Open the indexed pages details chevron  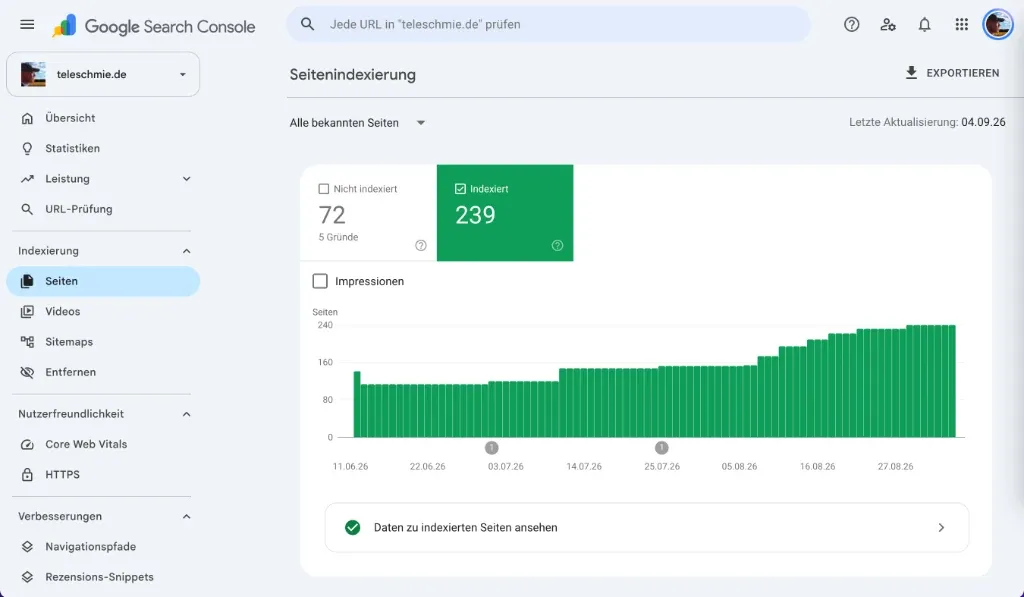[941, 528]
